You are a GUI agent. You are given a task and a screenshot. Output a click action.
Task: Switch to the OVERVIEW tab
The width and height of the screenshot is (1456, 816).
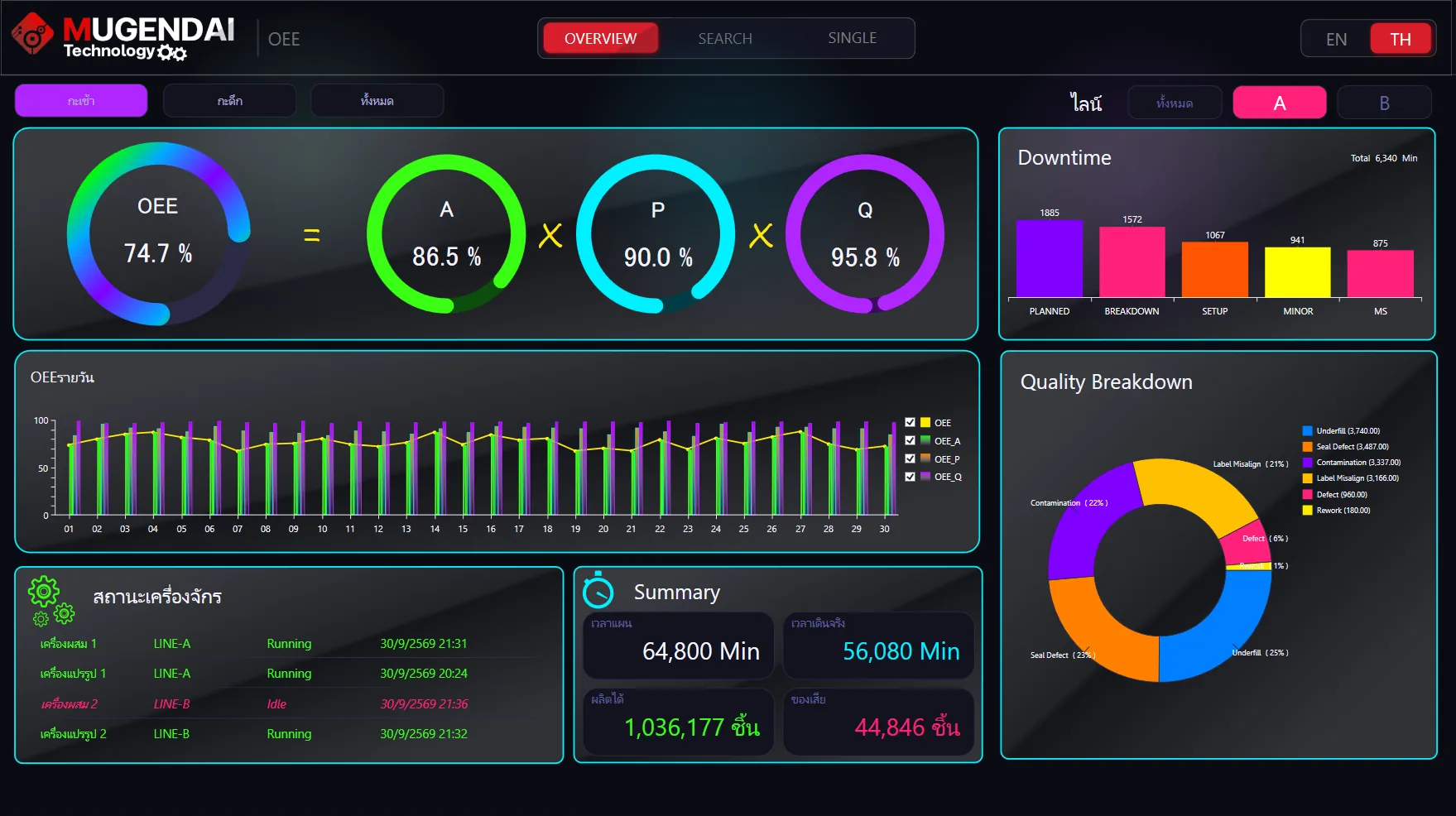[x=600, y=38]
